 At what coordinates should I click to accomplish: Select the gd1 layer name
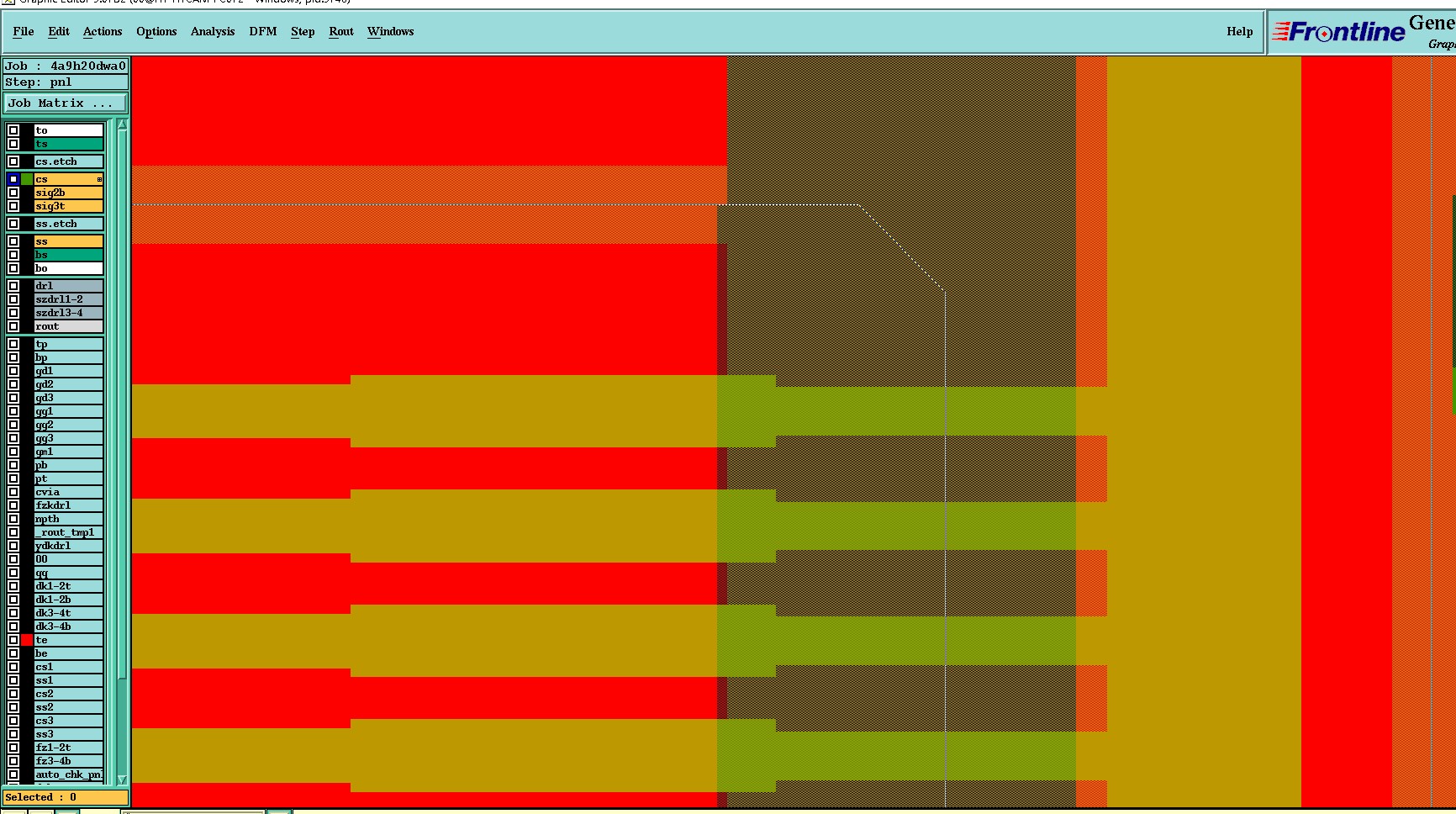(69, 371)
